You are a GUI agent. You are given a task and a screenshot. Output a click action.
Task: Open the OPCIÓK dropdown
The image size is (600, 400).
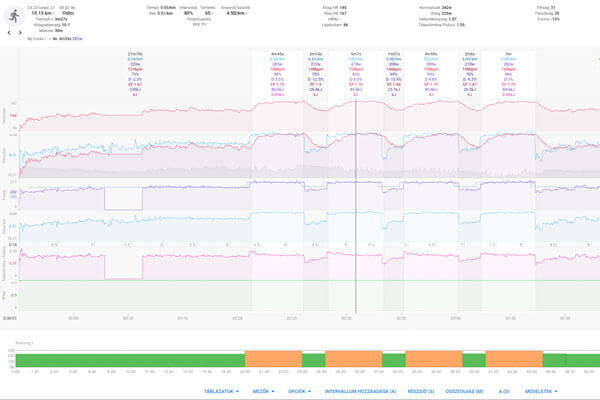coord(298,391)
